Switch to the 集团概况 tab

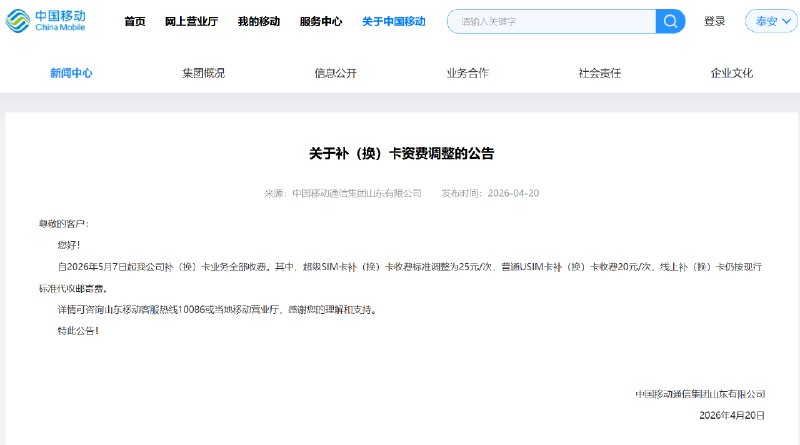(204, 73)
